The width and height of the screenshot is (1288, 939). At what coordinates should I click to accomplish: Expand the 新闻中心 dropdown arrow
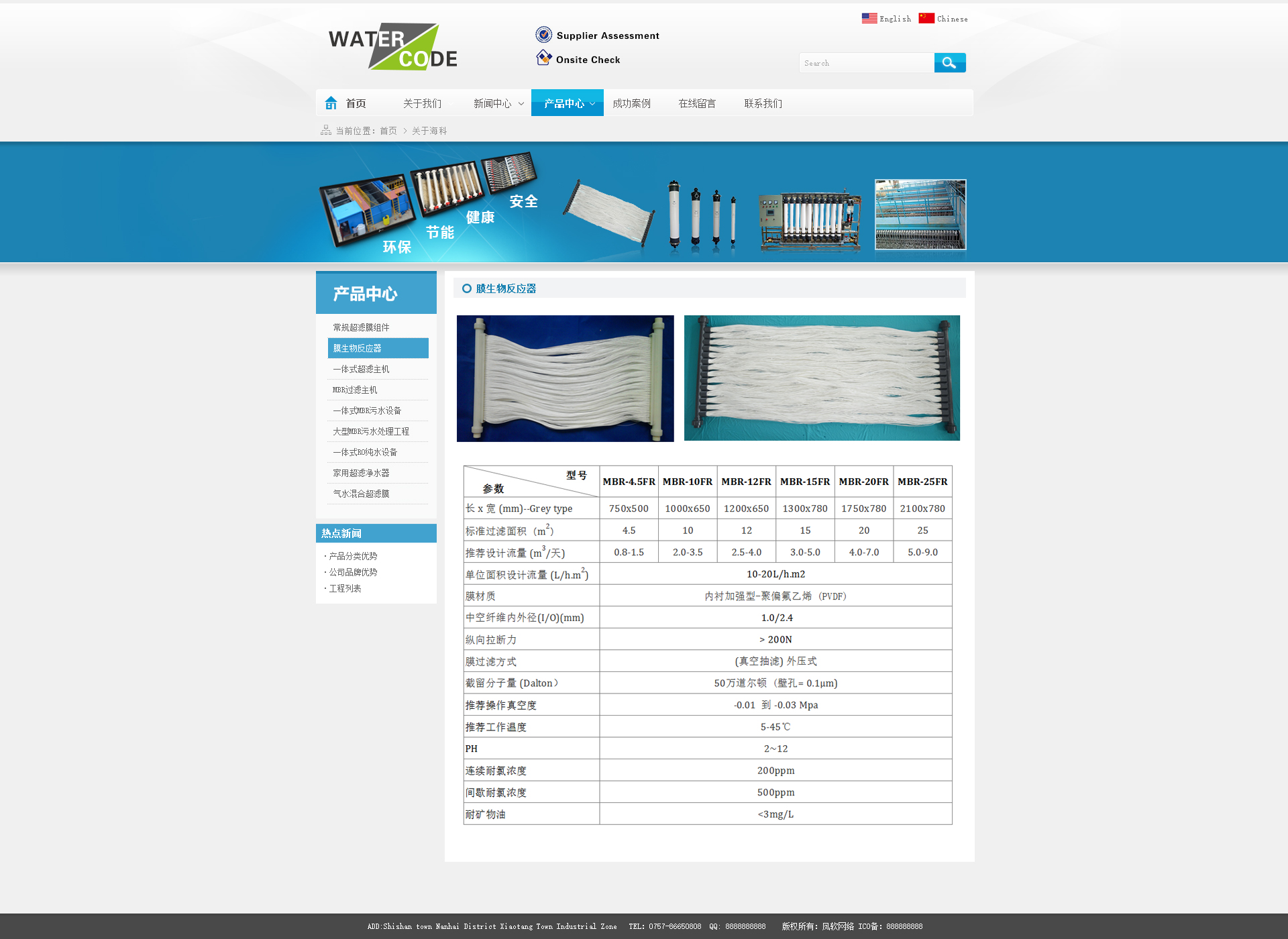coord(521,104)
